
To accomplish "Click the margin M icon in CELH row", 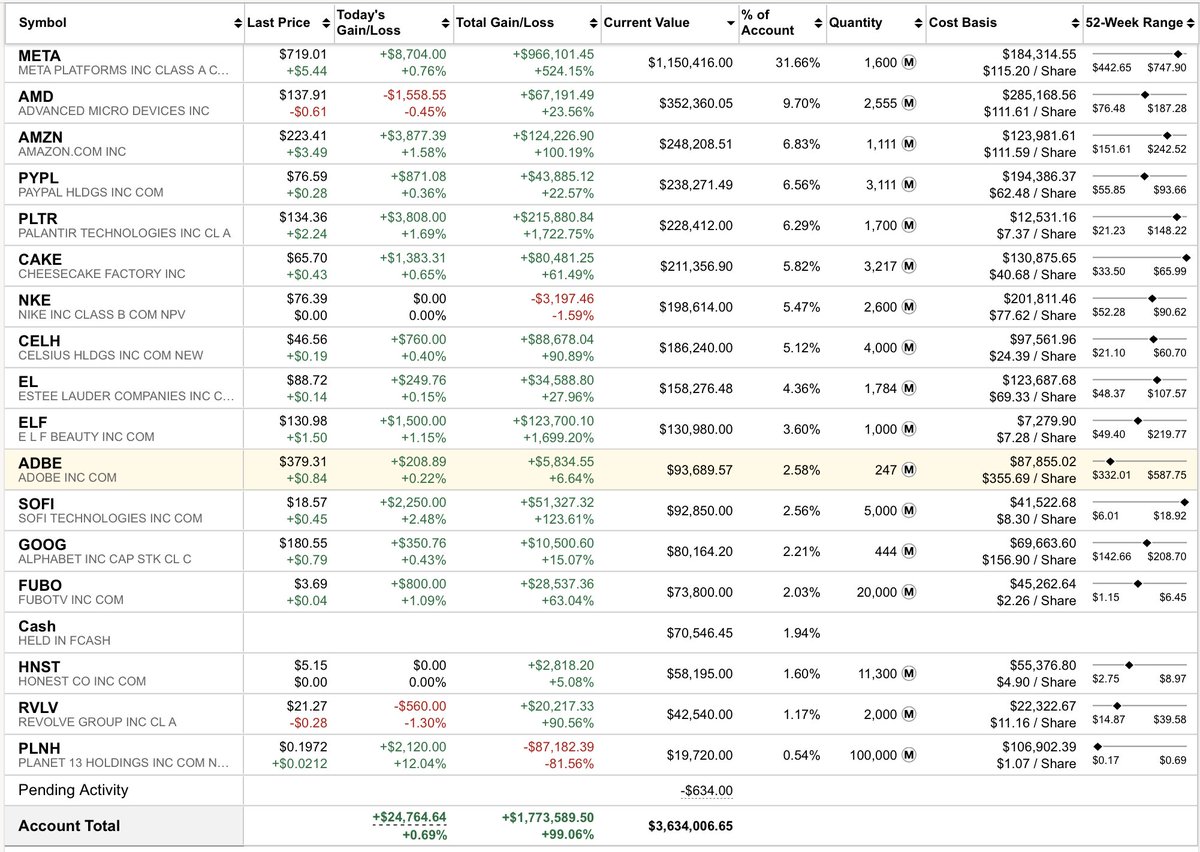I will pyautogui.click(x=909, y=348).
